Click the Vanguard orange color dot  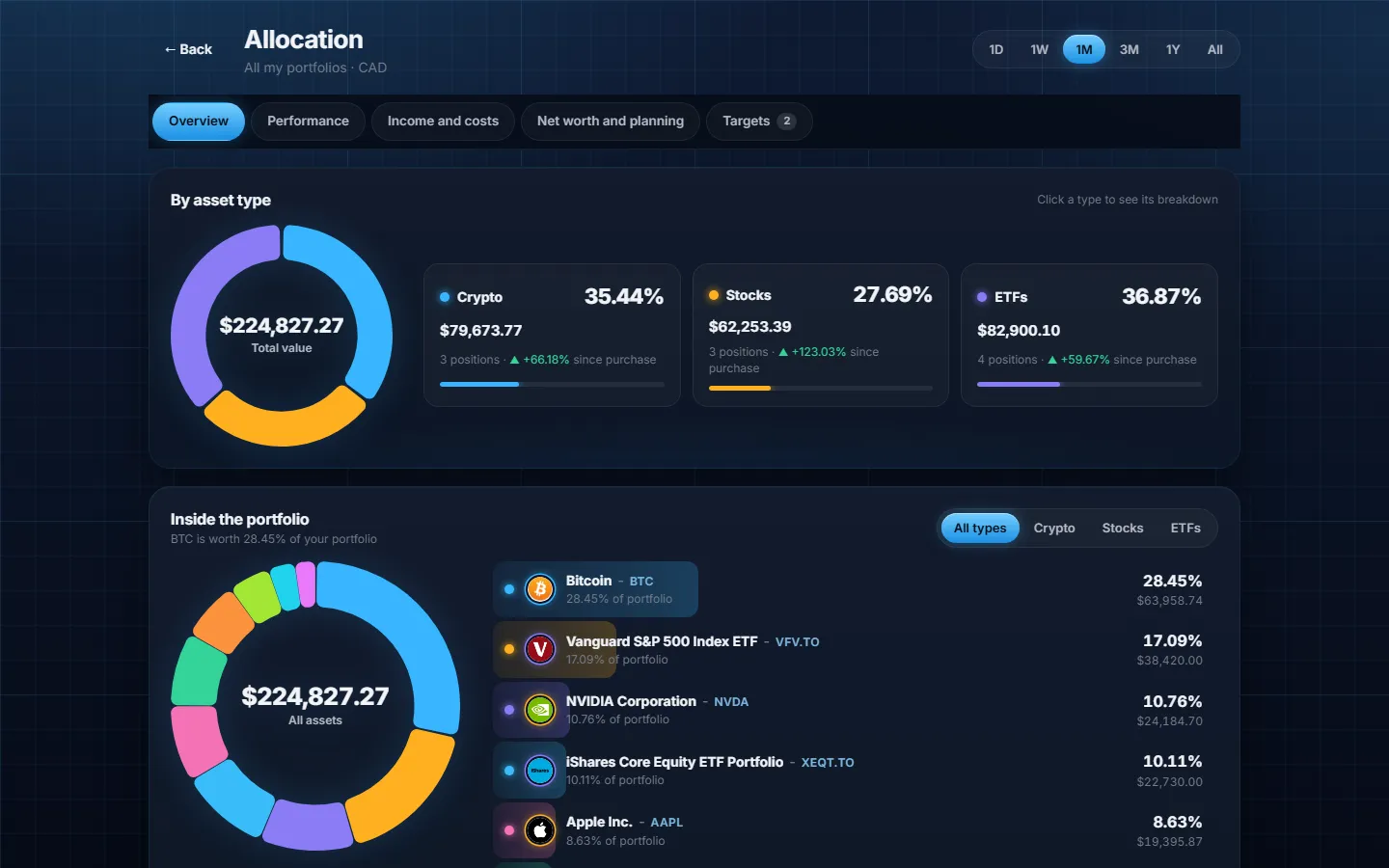509,650
